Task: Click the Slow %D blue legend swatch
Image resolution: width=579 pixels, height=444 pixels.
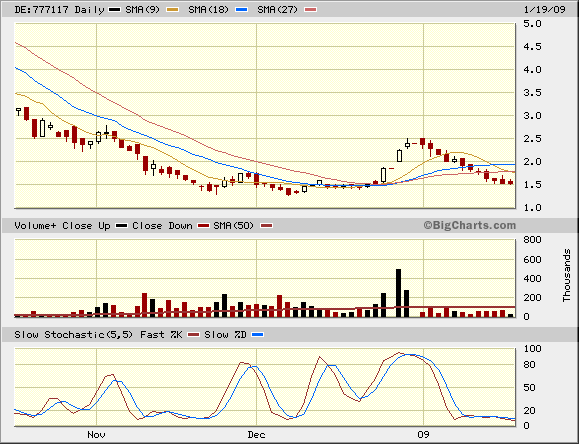Action: coord(257,335)
